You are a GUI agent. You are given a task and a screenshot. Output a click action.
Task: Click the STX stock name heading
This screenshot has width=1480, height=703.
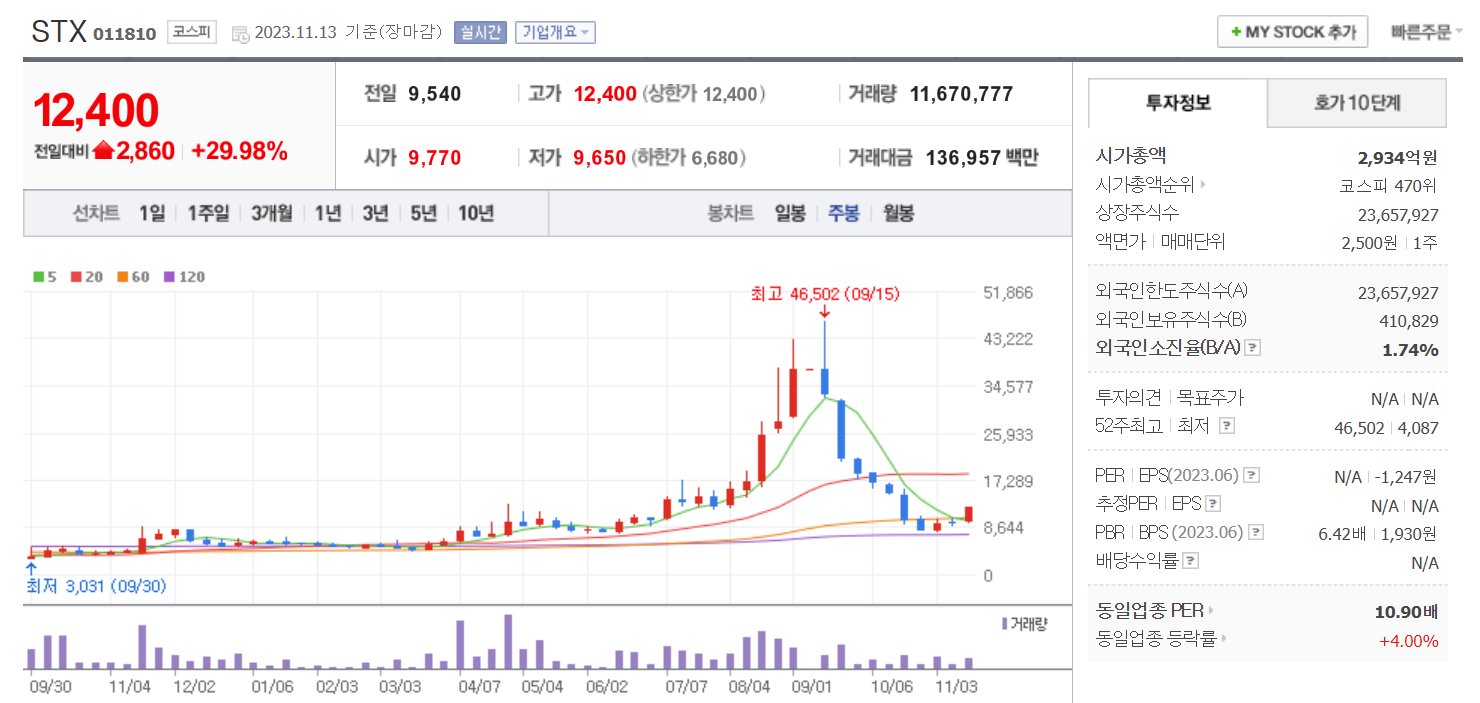click(59, 32)
